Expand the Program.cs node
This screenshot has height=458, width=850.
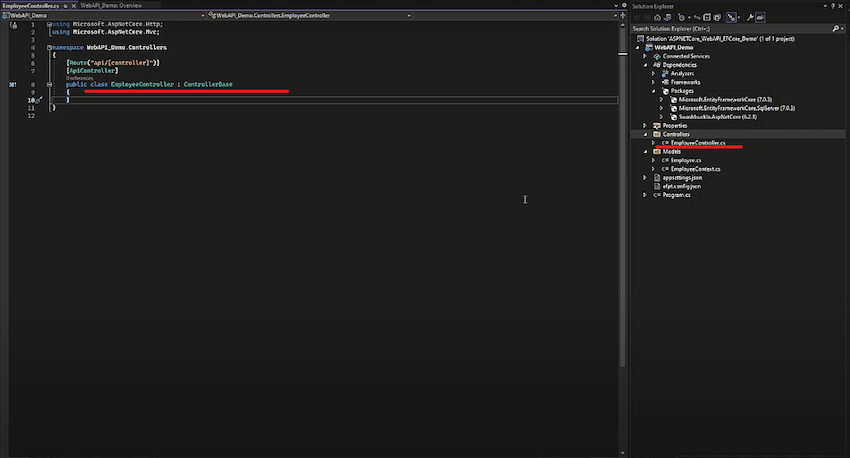coord(645,195)
